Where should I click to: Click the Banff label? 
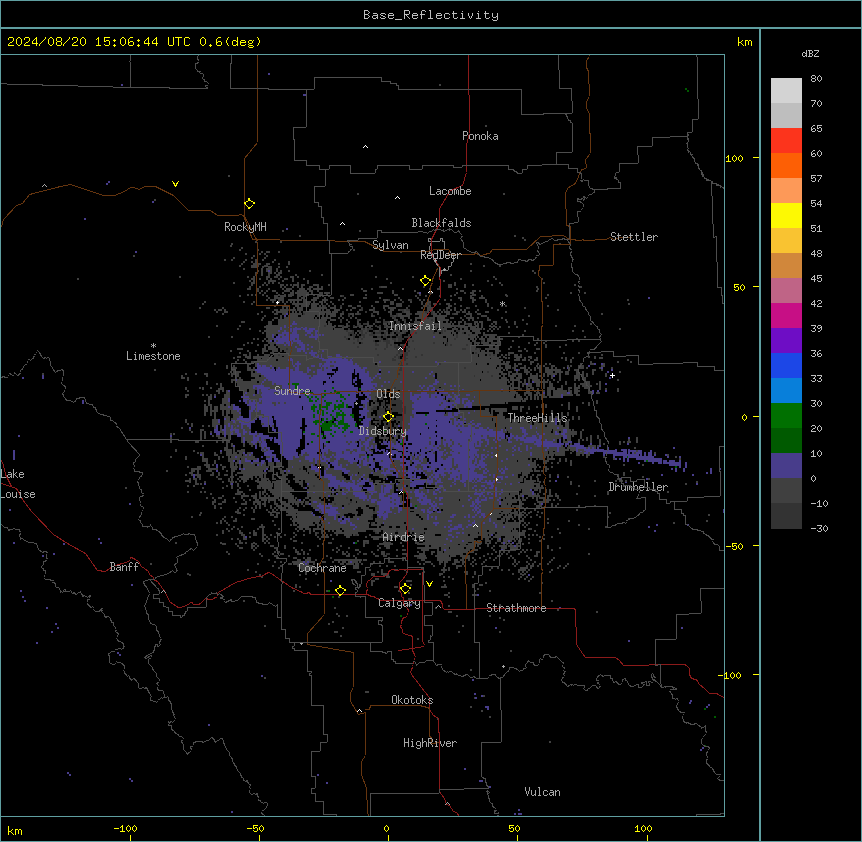point(124,567)
